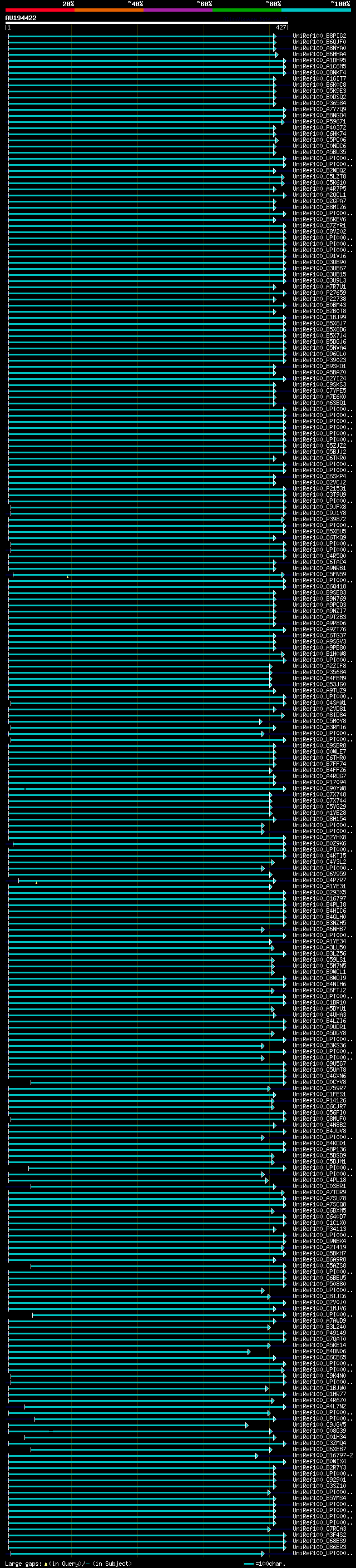The height and width of the screenshot is (1568, 356).
Task: Select the UniRef100_Q4P7R7 label
Action: click(319, 880)
